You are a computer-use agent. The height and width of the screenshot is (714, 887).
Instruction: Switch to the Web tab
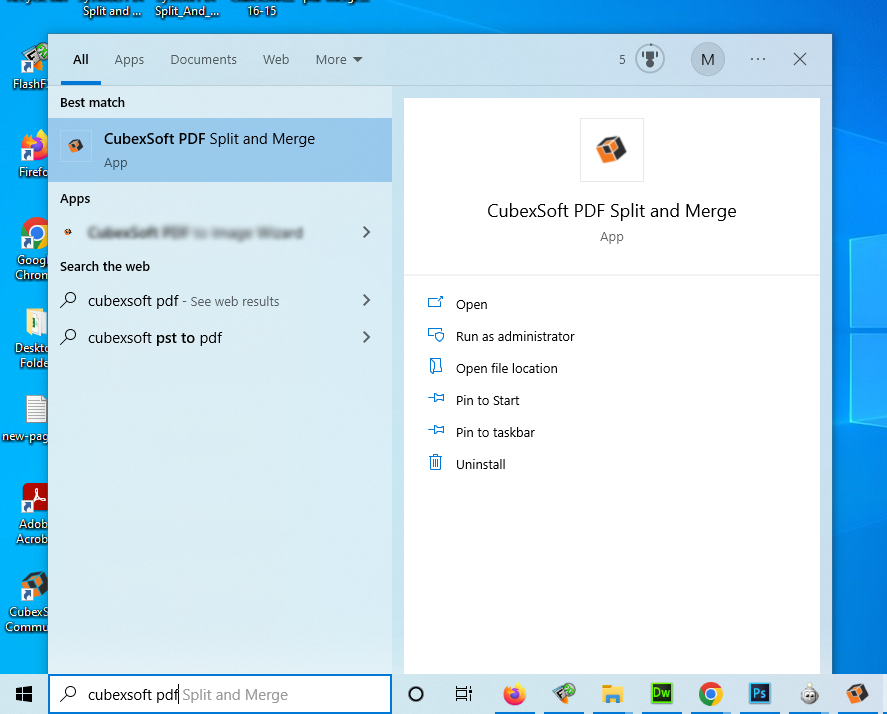click(x=276, y=59)
